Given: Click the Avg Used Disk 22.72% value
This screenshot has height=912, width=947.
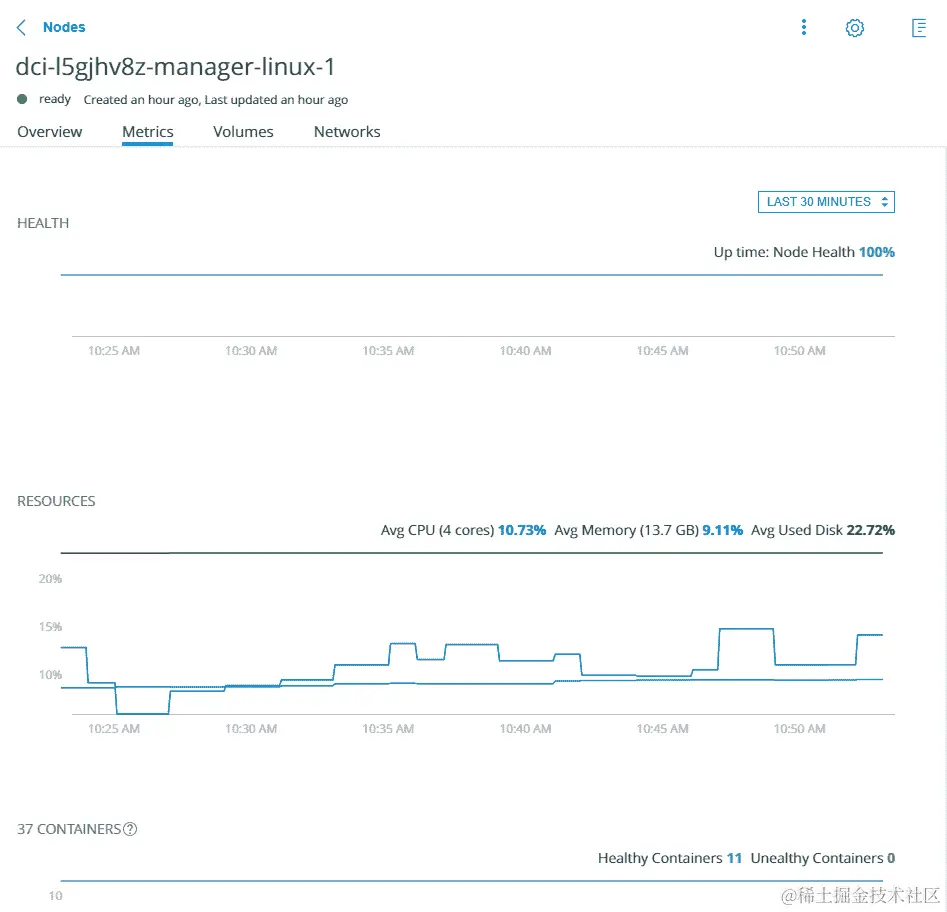Looking at the screenshot, I should [x=870, y=530].
